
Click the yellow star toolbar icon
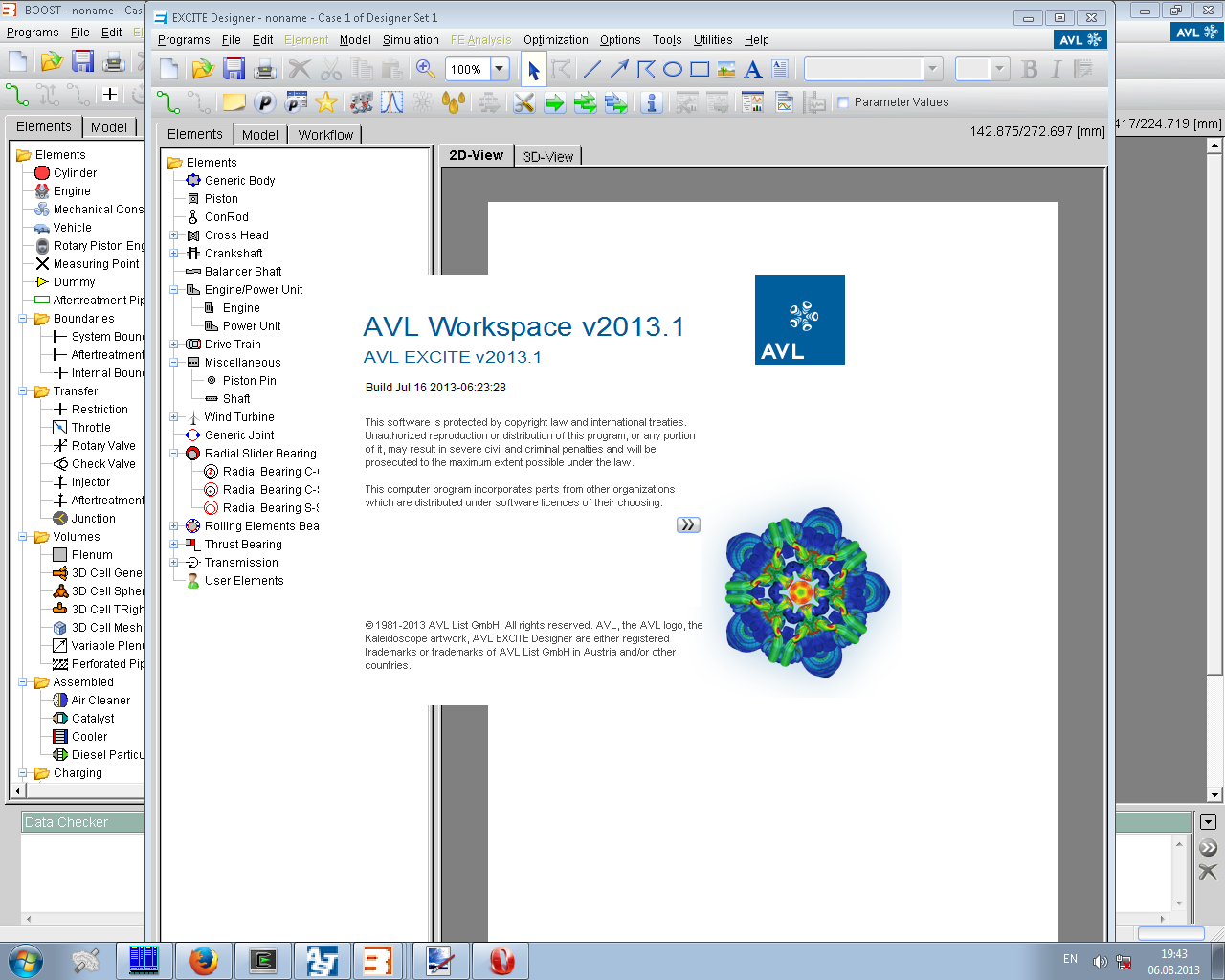click(x=326, y=102)
